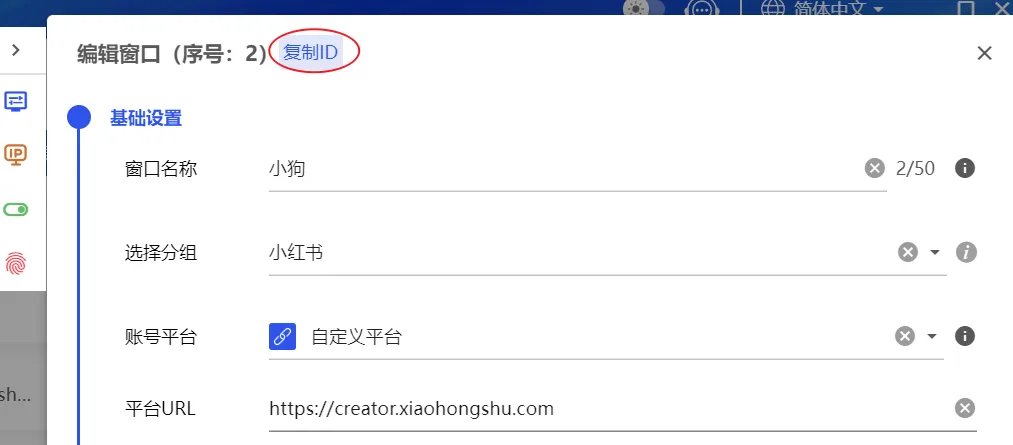Expand the sidebar with chevron arrow
Screen dimensions: 1013x445
(16, 50)
